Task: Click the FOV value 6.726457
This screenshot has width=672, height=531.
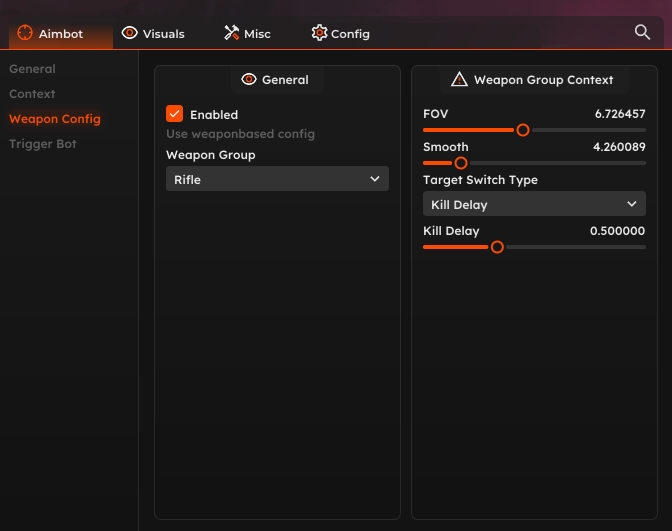Action: 619,114
